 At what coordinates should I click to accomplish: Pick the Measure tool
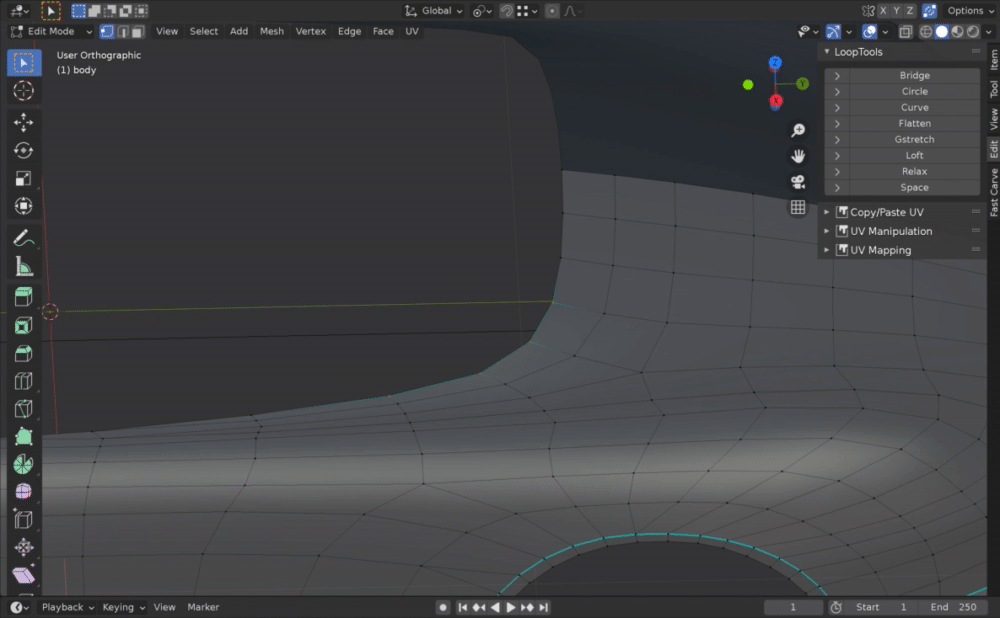[x=24, y=266]
